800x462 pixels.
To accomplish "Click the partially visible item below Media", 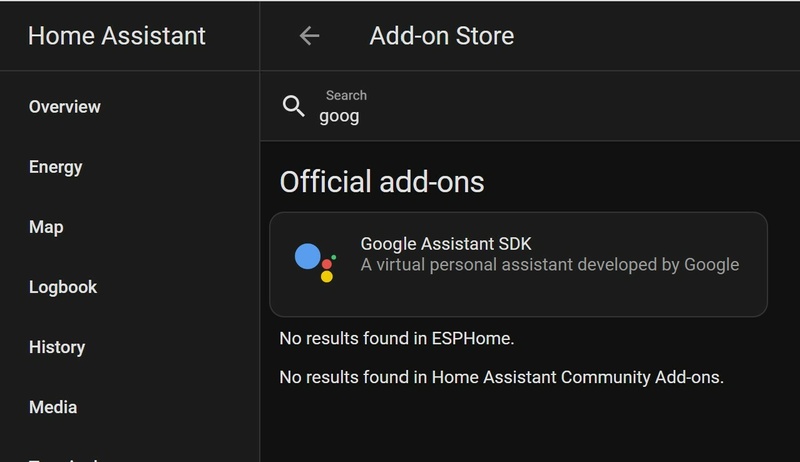I will [63, 459].
